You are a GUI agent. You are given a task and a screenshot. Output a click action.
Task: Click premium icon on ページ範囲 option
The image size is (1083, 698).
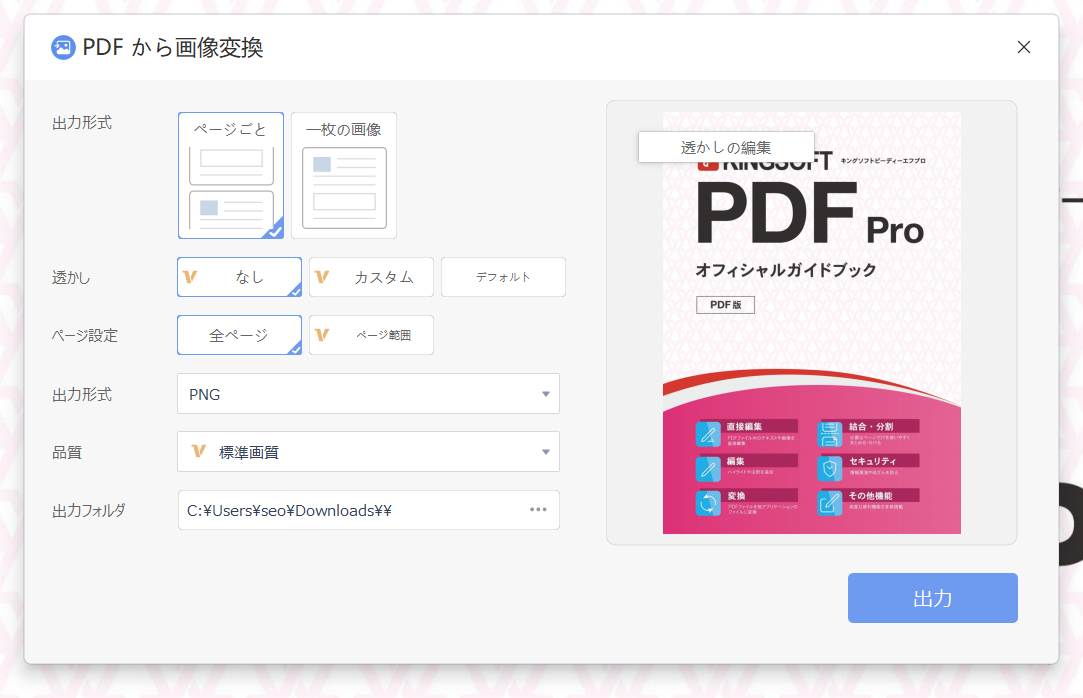[322, 335]
